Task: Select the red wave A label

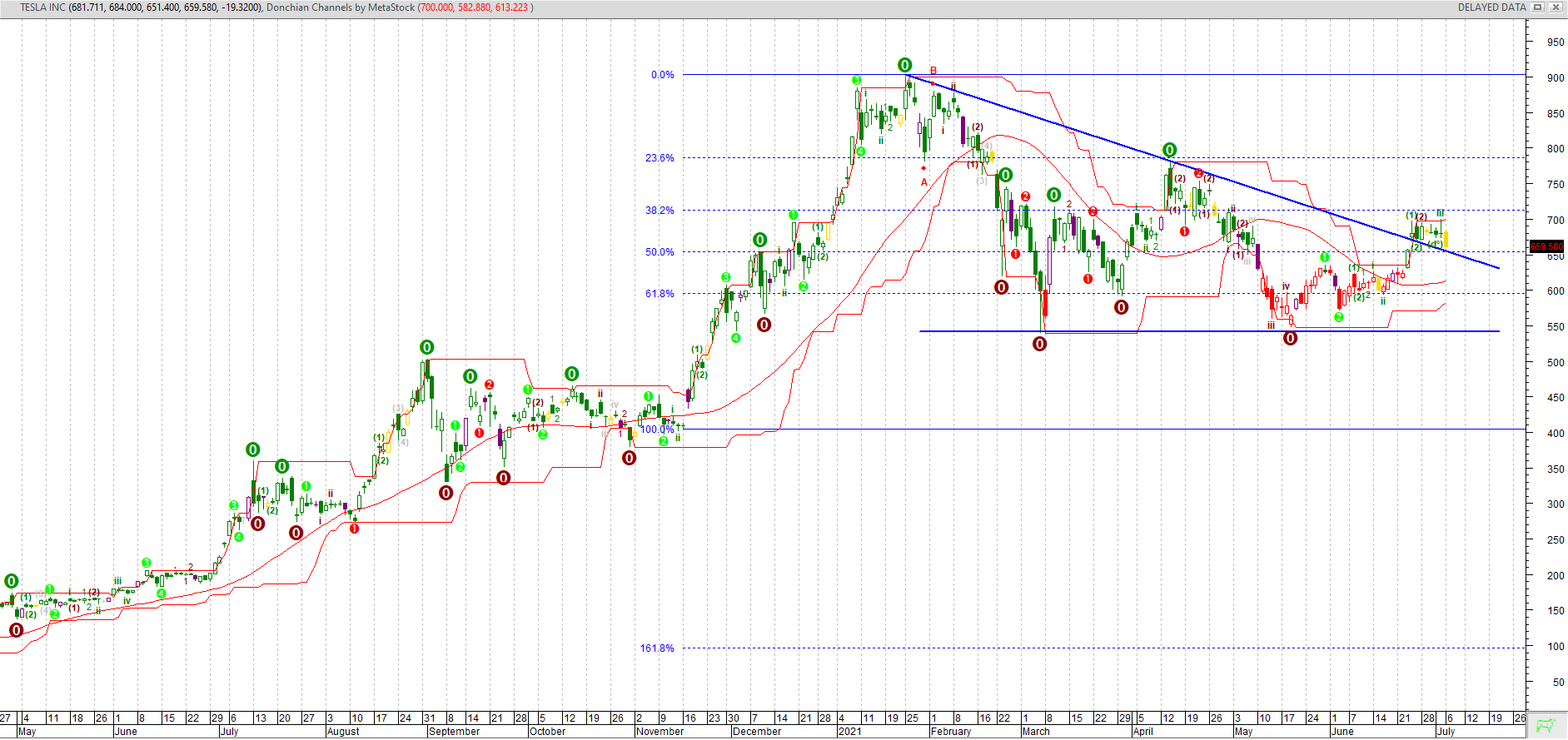Action: 923,182
